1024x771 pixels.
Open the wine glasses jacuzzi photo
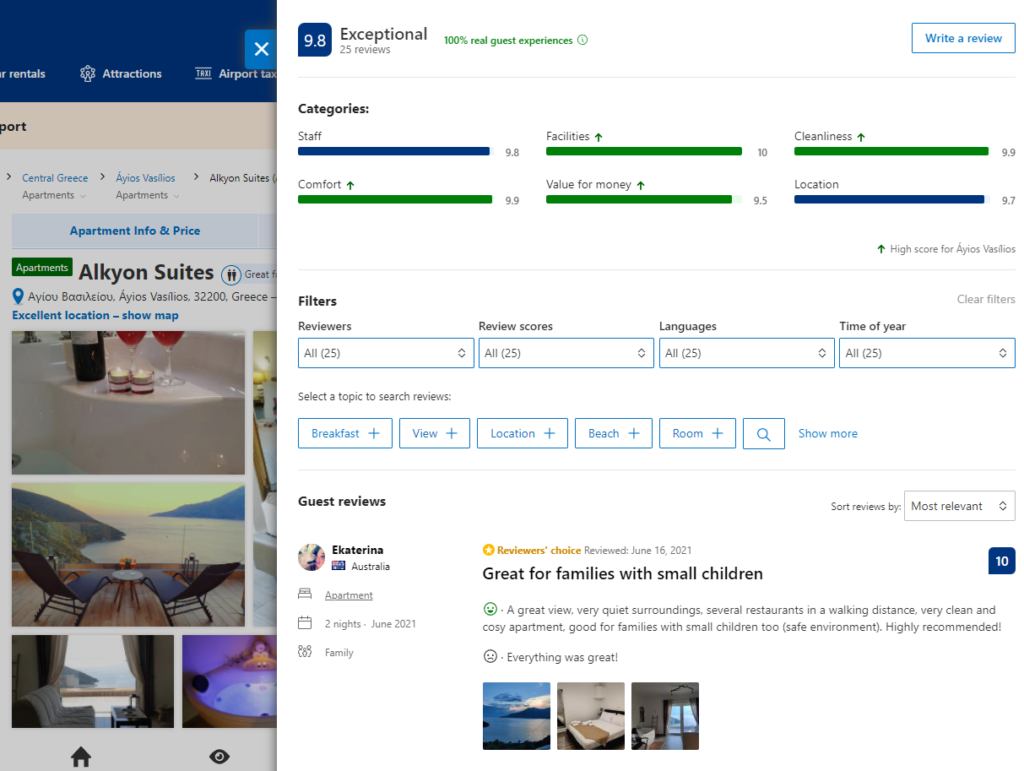coord(128,402)
